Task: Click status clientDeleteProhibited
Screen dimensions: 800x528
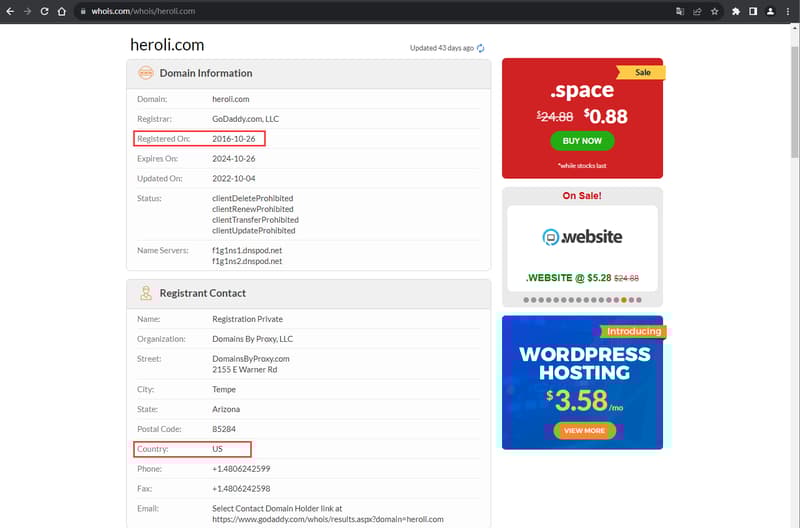Action: click(253, 198)
